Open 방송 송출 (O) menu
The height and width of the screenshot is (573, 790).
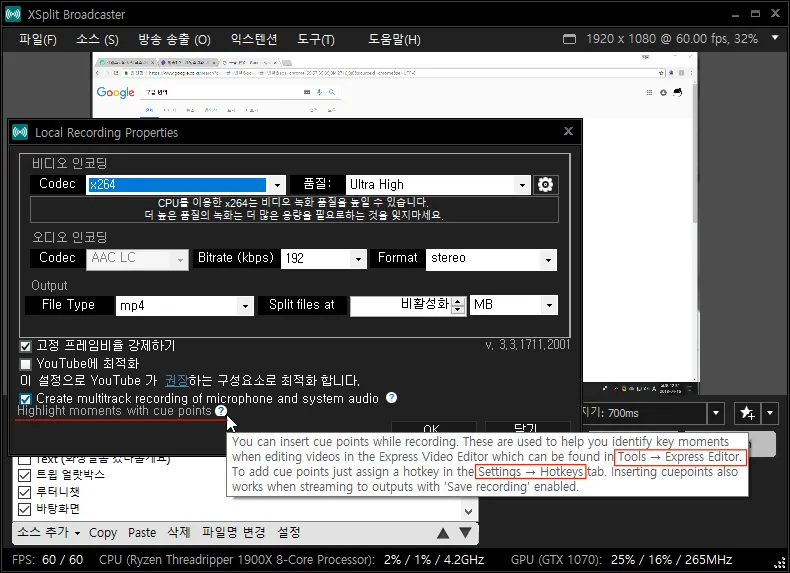174,39
